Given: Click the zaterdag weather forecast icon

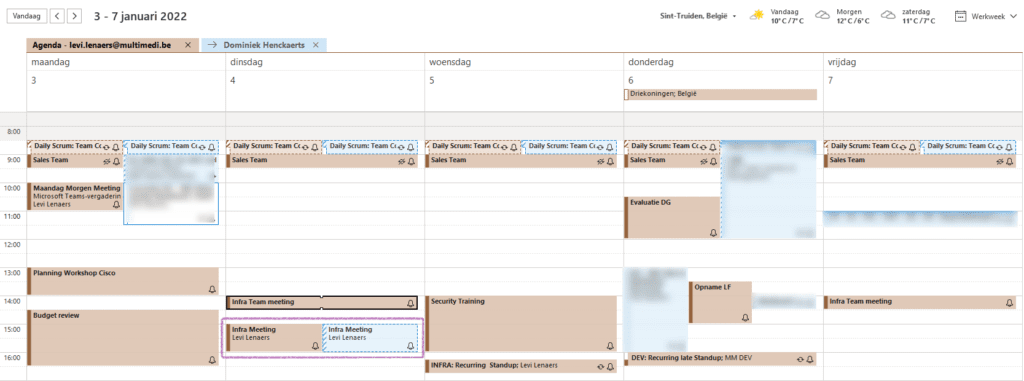Looking at the screenshot, I should 889,16.
